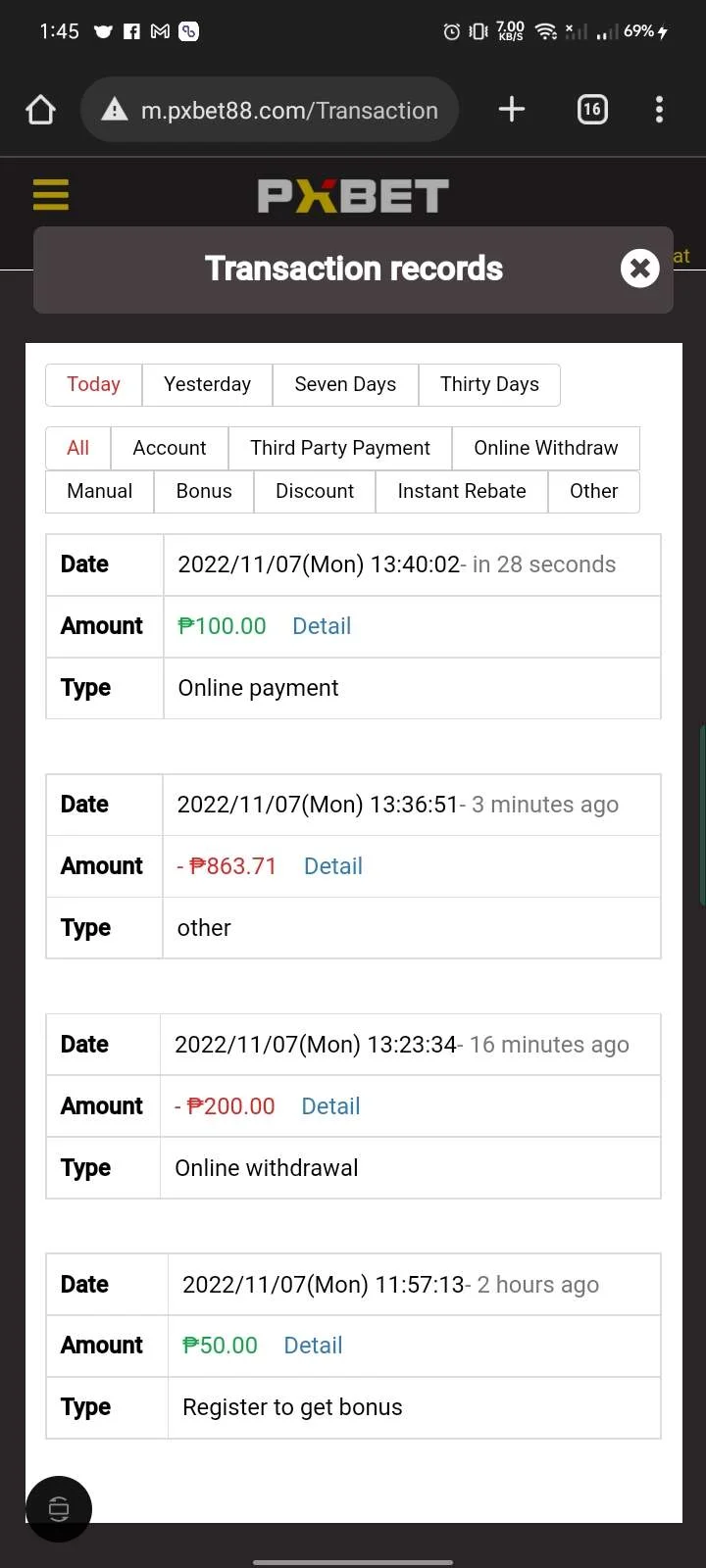This screenshot has width=706, height=1568.
Task: Filter by Account transactions
Action: [170, 448]
